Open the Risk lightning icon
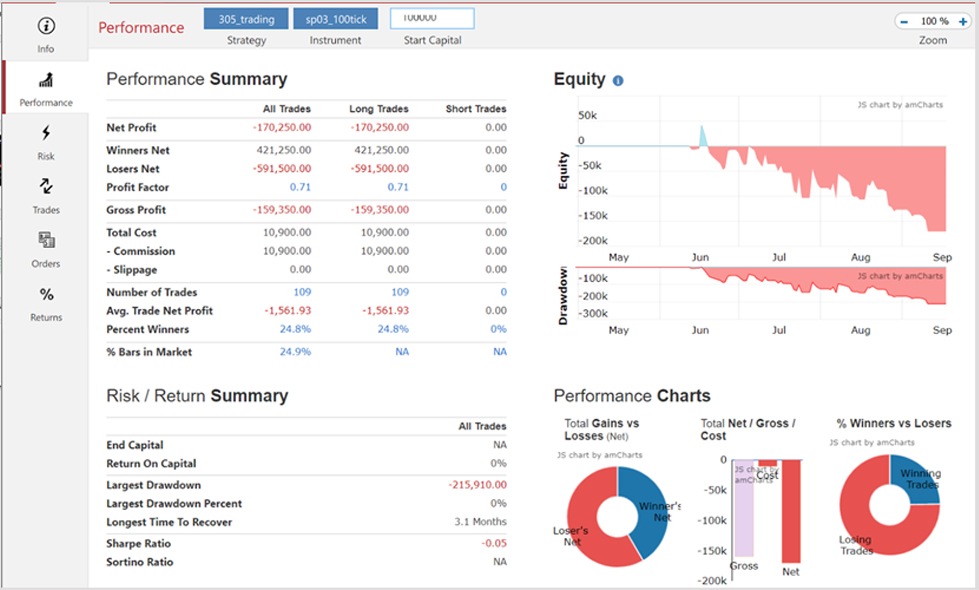 (46, 132)
